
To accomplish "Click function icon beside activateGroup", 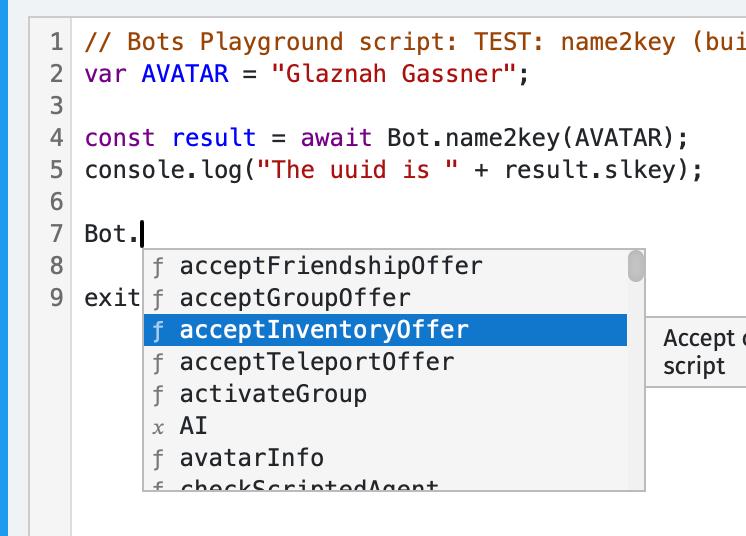I will (x=159, y=394).
